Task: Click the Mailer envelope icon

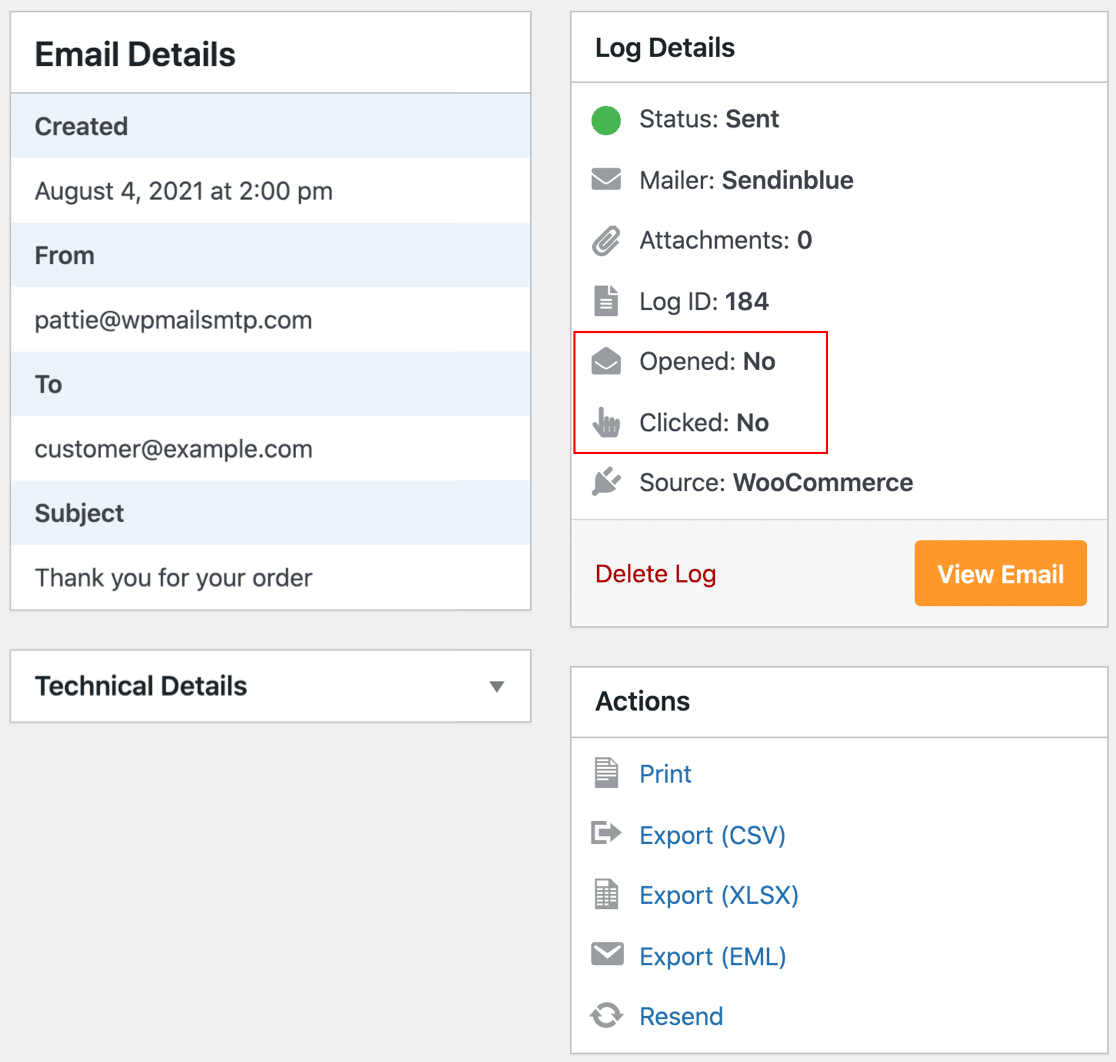Action: coord(606,180)
